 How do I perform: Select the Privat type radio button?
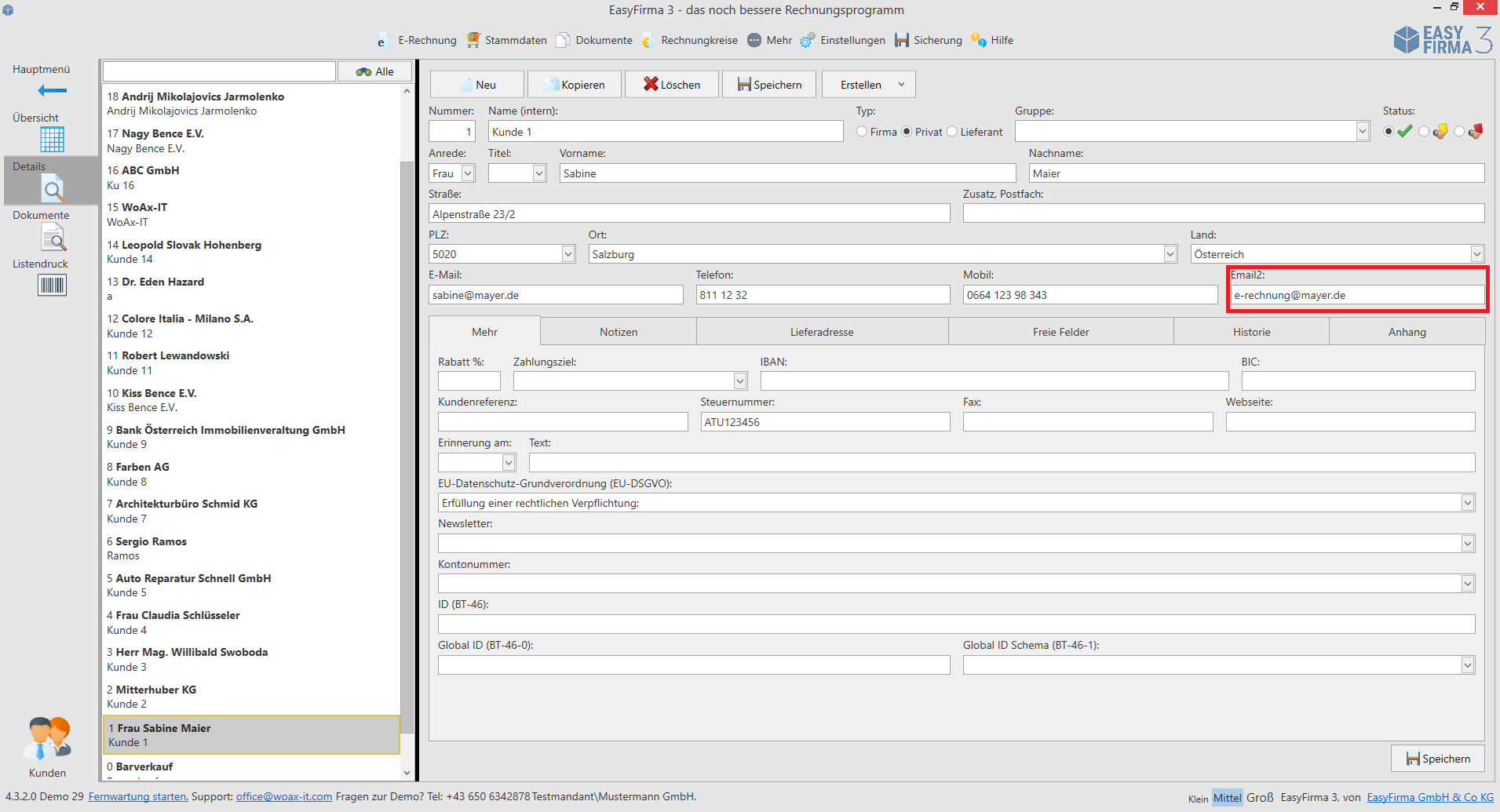(x=907, y=132)
